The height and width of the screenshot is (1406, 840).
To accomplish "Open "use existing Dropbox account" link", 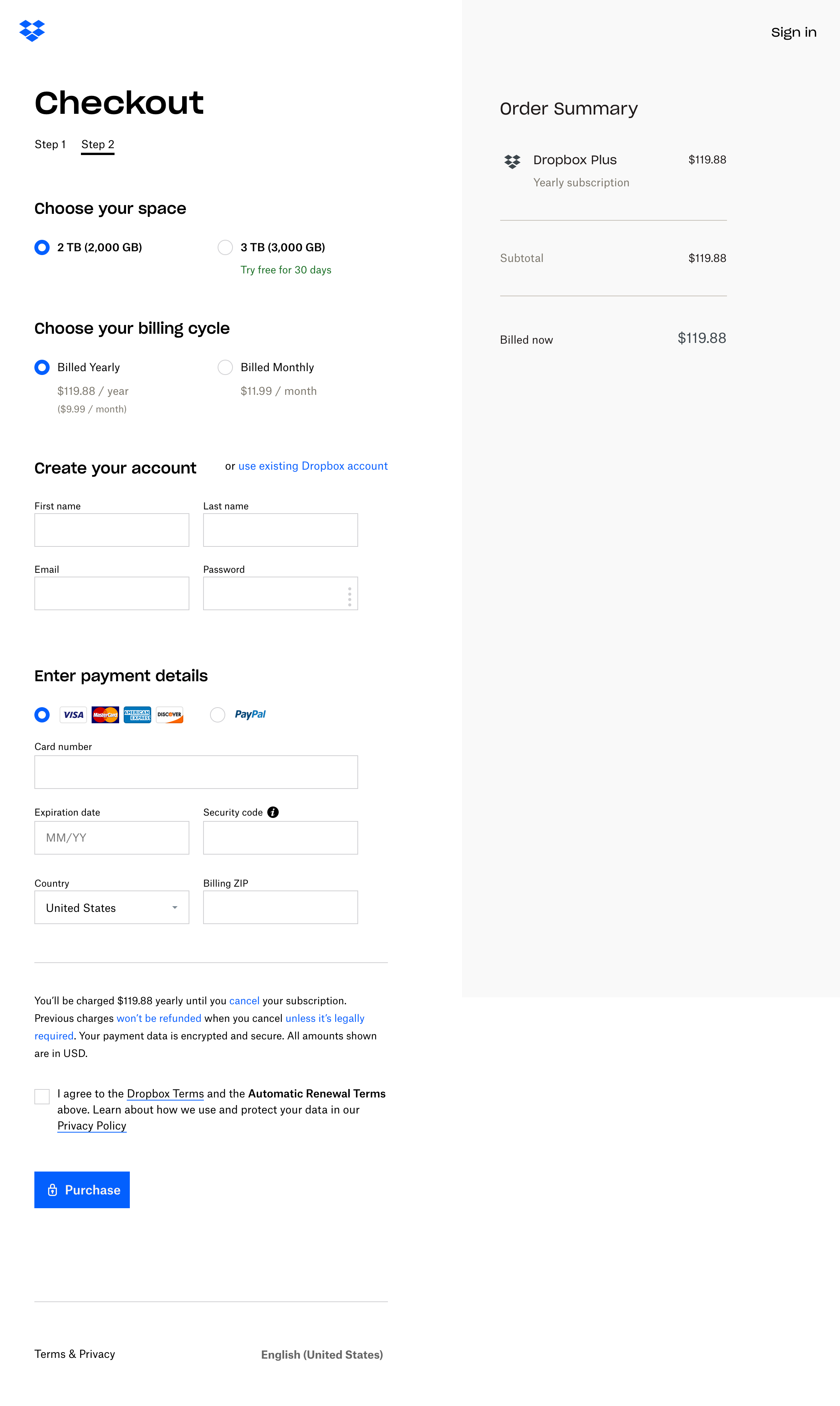I will pyautogui.click(x=312, y=466).
